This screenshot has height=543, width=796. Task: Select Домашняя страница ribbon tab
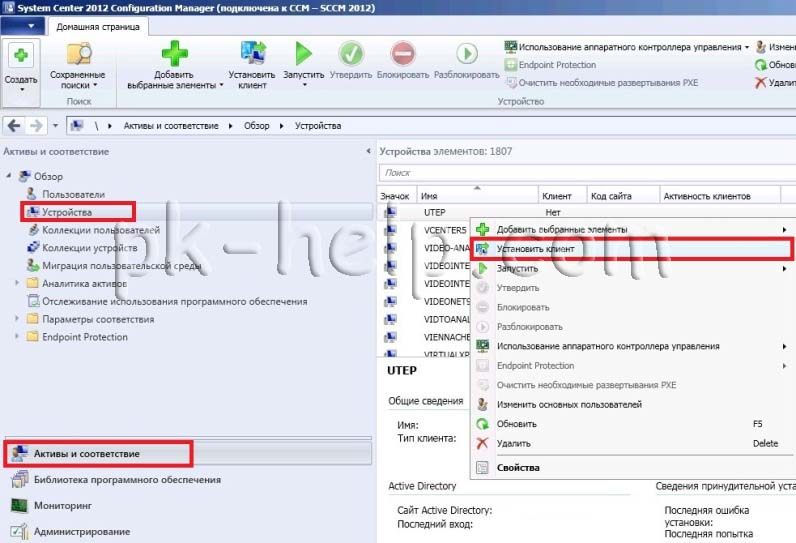97,26
